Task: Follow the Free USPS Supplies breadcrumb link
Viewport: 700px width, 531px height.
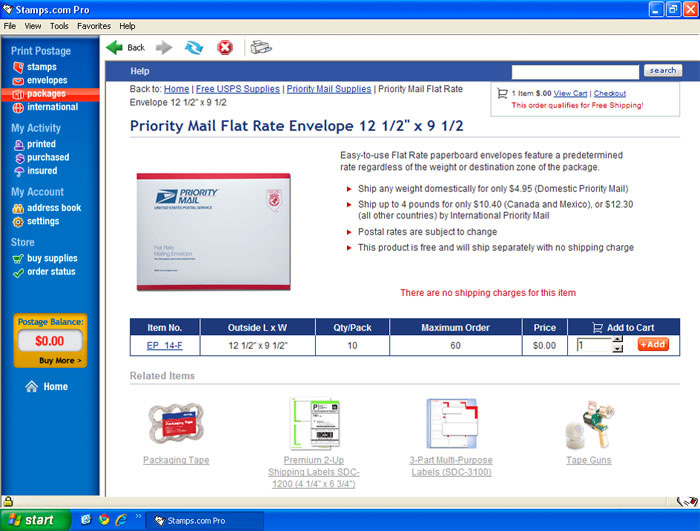Action: click(x=238, y=89)
